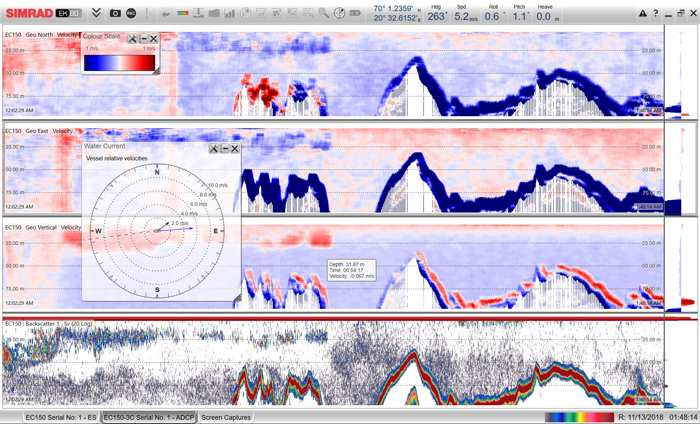Image resolution: width=700 pixels, height=424 pixels.
Task: Click the 11/13/2018 date in status bar
Action: pyautogui.click(x=645, y=417)
